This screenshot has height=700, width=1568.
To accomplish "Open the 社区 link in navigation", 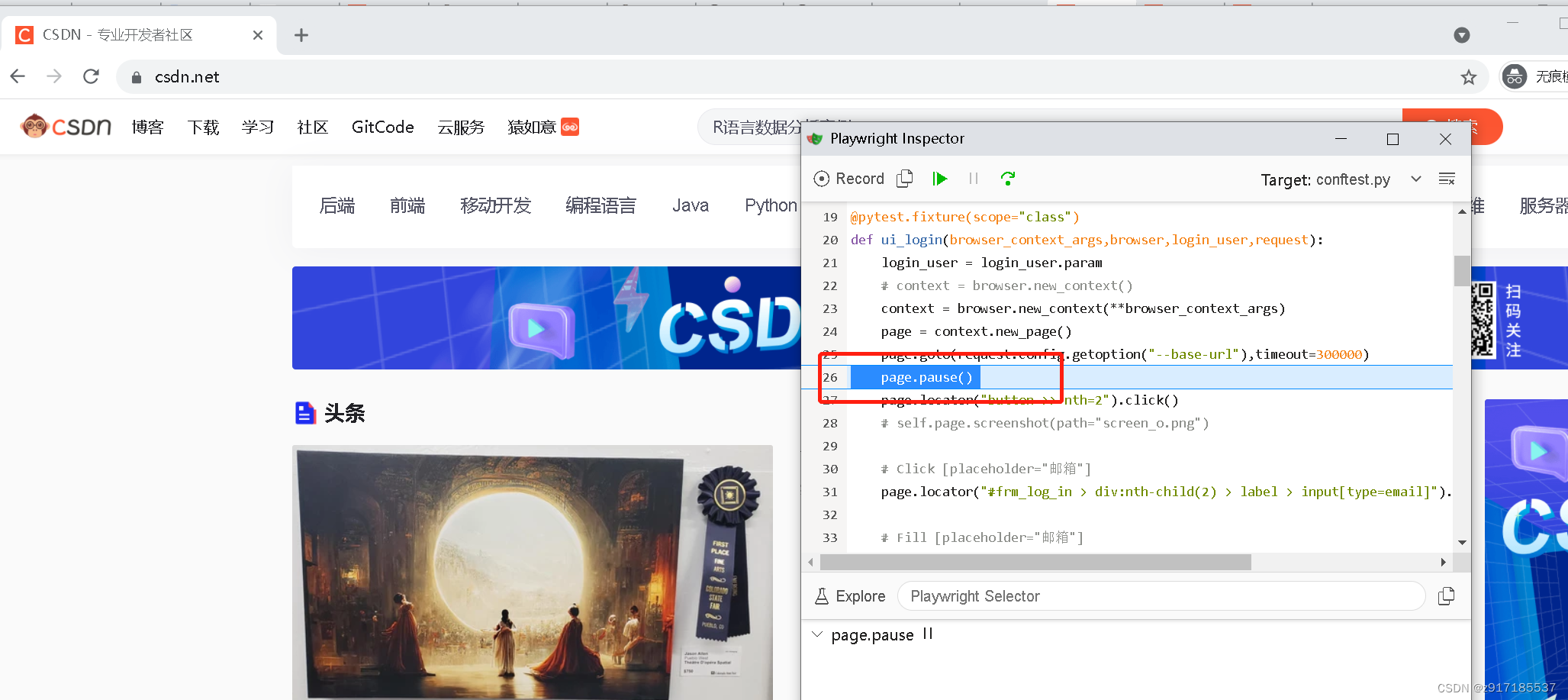I will [312, 127].
